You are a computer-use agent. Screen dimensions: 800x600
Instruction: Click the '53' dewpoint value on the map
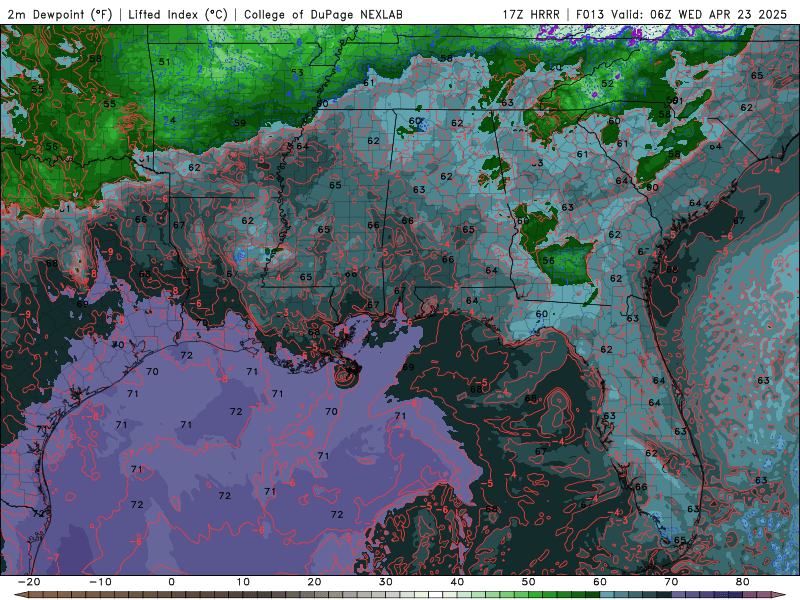[297, 72]
